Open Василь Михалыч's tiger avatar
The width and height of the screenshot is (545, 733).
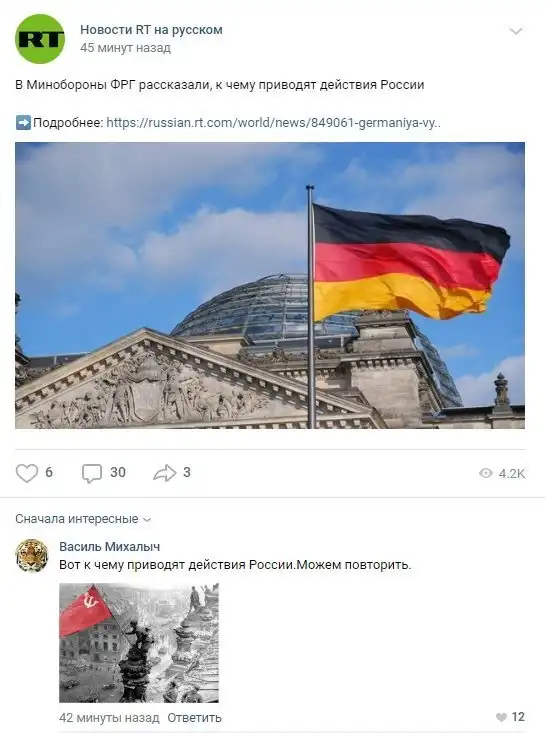(32, 555)
